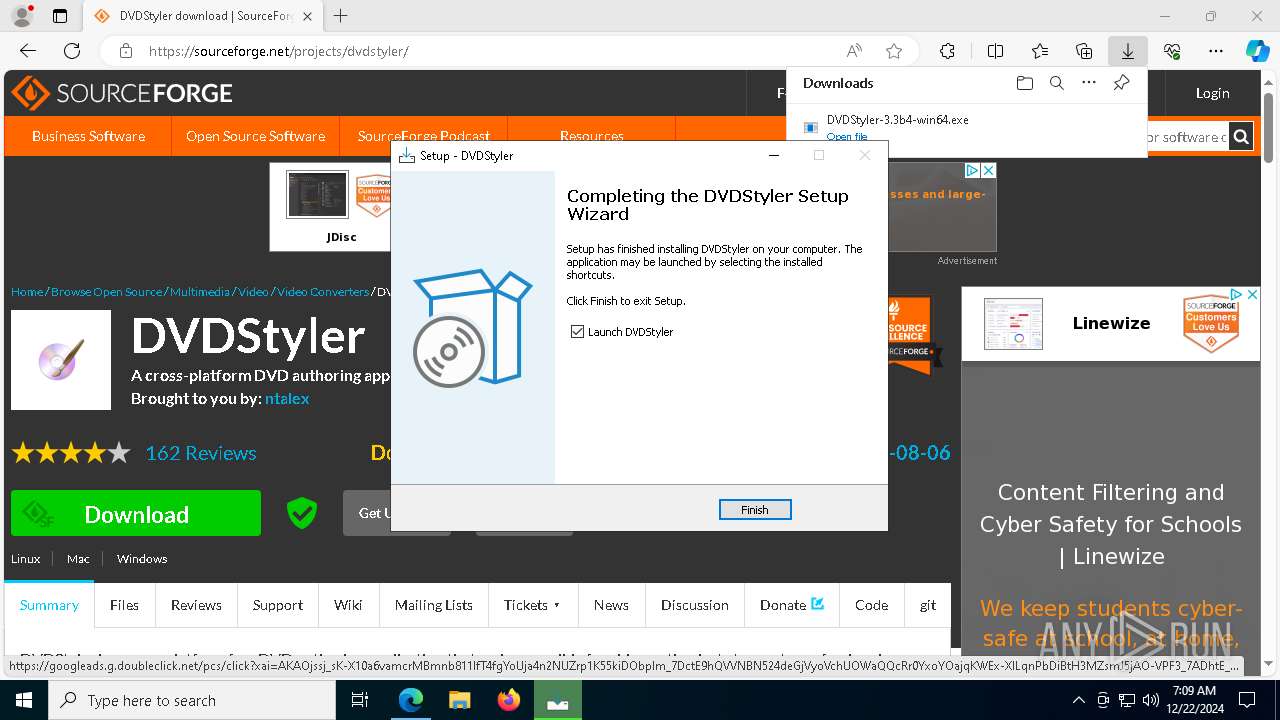
Task: Expand the Tickets dropdown tab
Action: coord(532,604)
